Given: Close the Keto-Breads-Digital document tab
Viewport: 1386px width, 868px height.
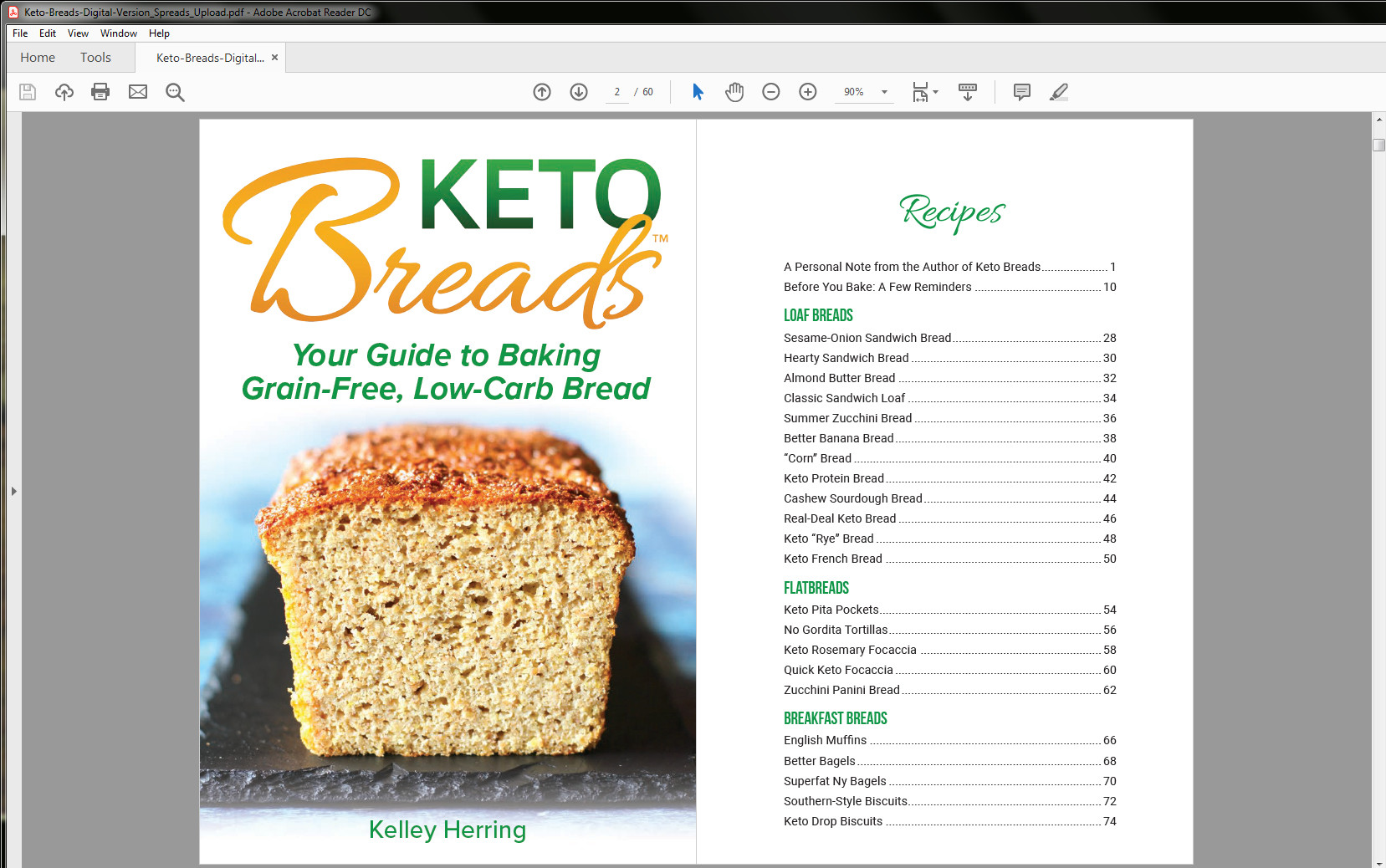Looking at the screenshot, I should (274, 58).
